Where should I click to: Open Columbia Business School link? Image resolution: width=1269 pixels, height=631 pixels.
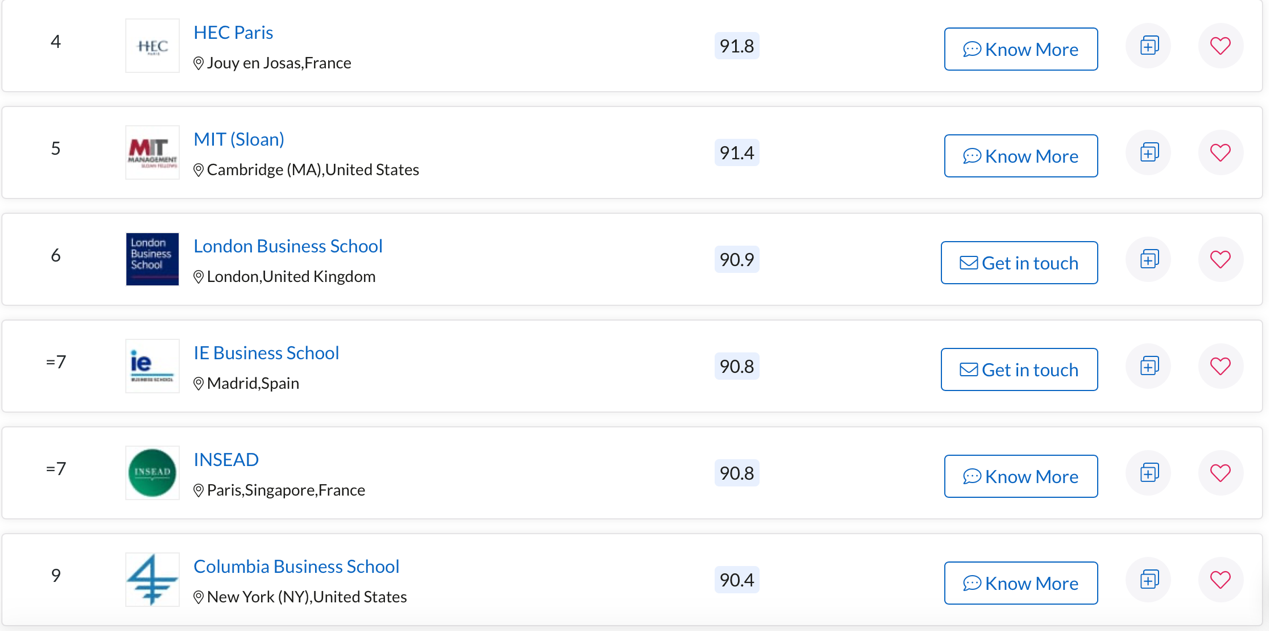[x=296, y=567]
